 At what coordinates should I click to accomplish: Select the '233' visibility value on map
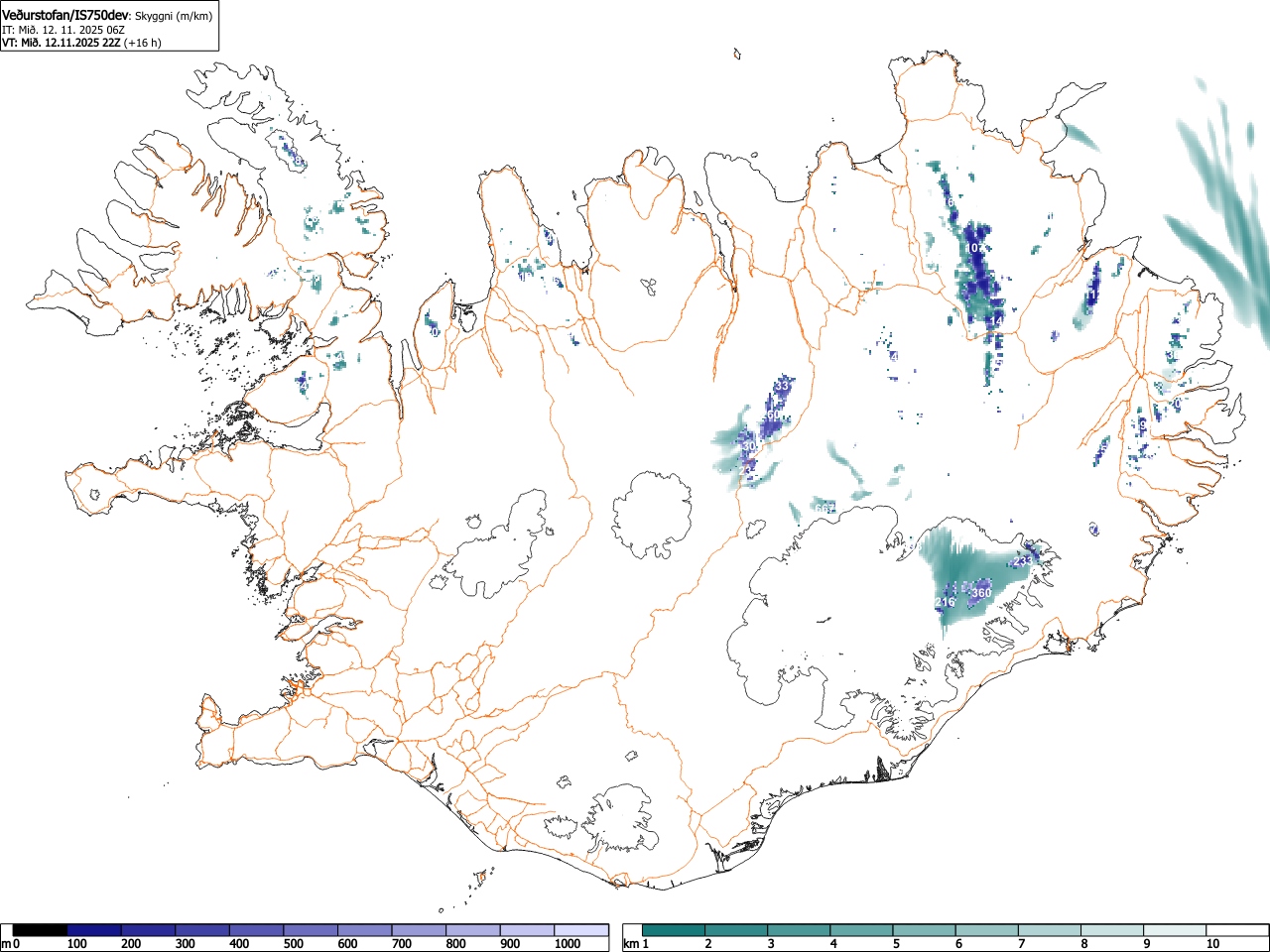pyautogui.click(x=1022, y=562)
